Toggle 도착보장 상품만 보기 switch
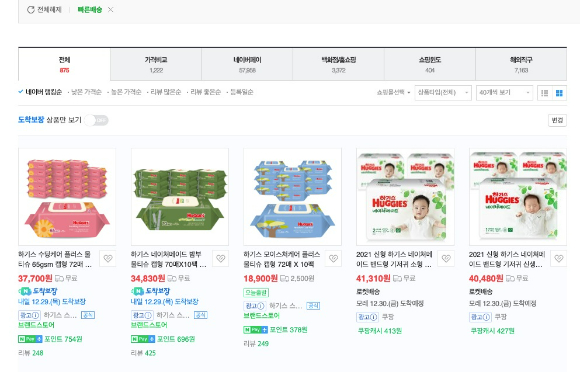580x372 pixels. tap(97, 120)
